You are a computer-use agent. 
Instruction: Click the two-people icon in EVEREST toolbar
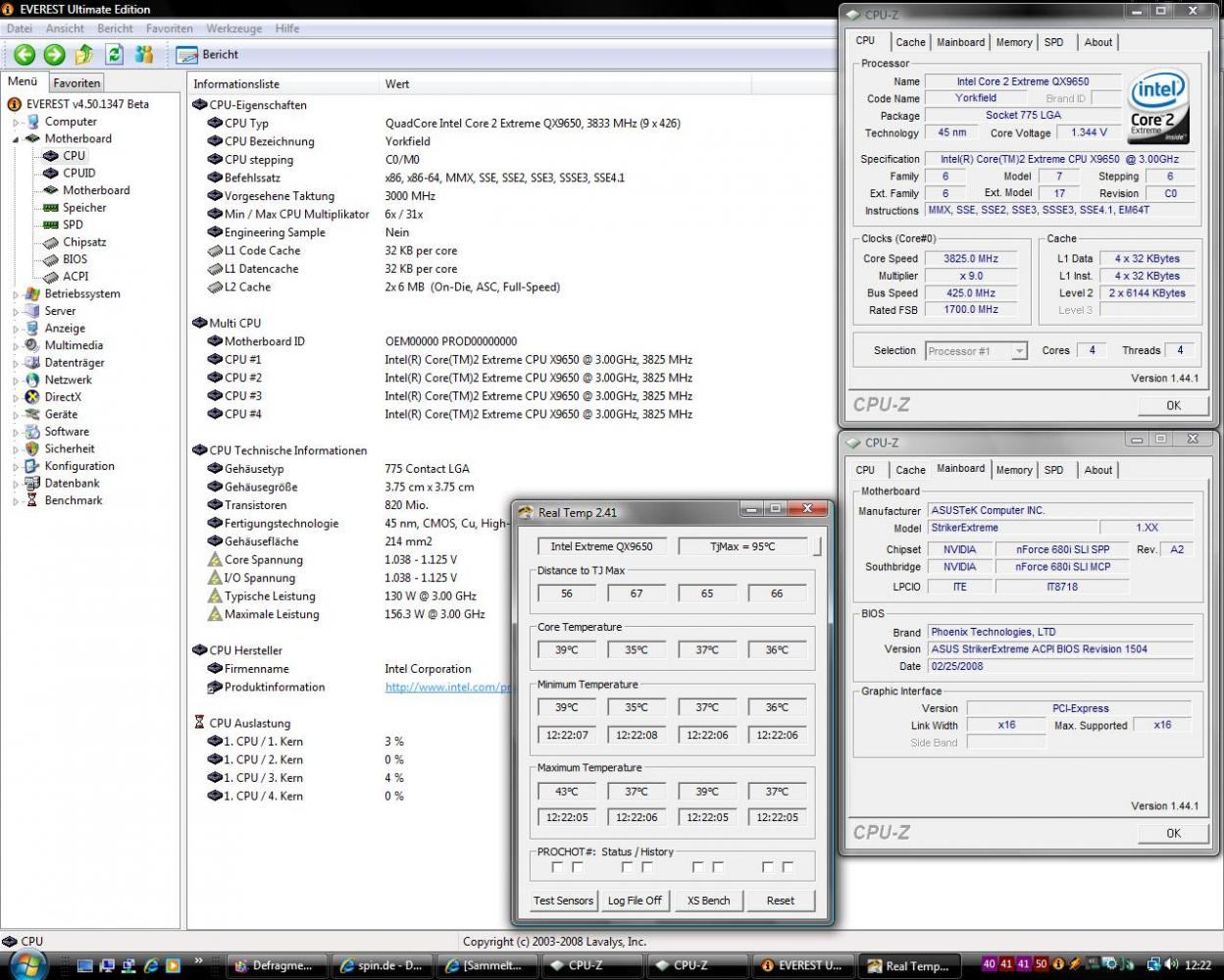(x=144, y=55)
